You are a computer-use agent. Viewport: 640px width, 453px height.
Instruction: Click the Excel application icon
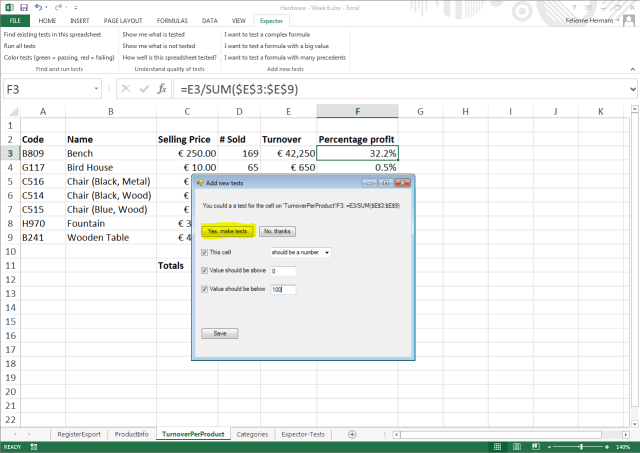9,7
